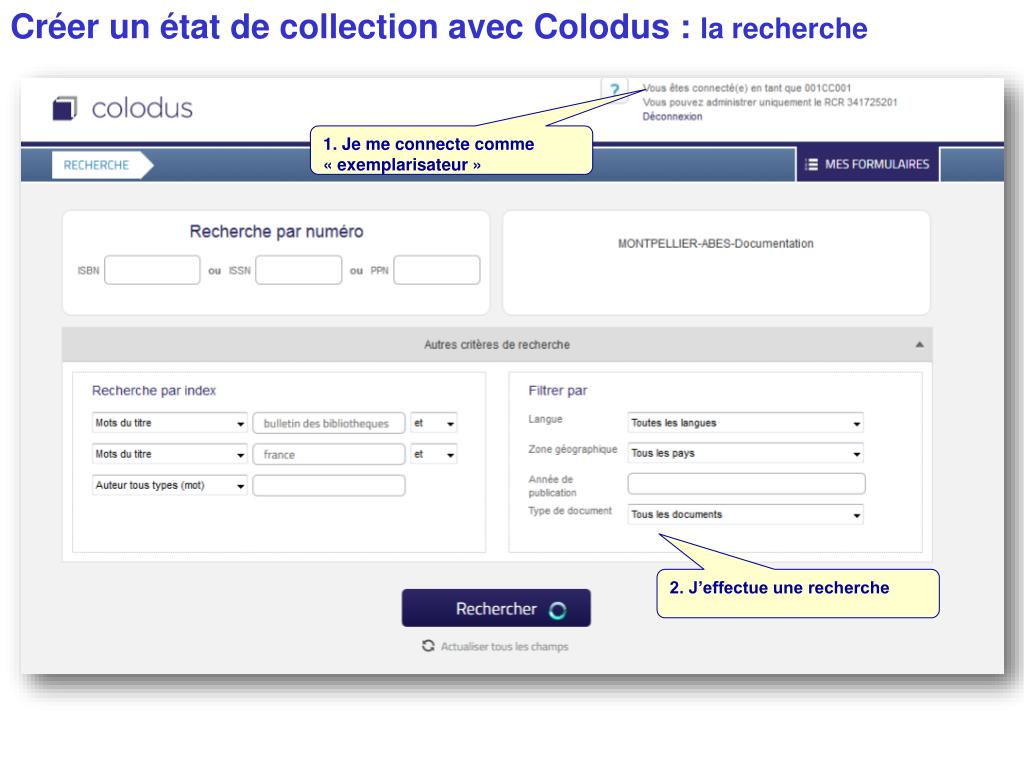The height and width of the screenshot is (768, 1024).
Task: Open the 'et' operator dropdown beside bulletin des bibliotheques
Action: point(434,423)
